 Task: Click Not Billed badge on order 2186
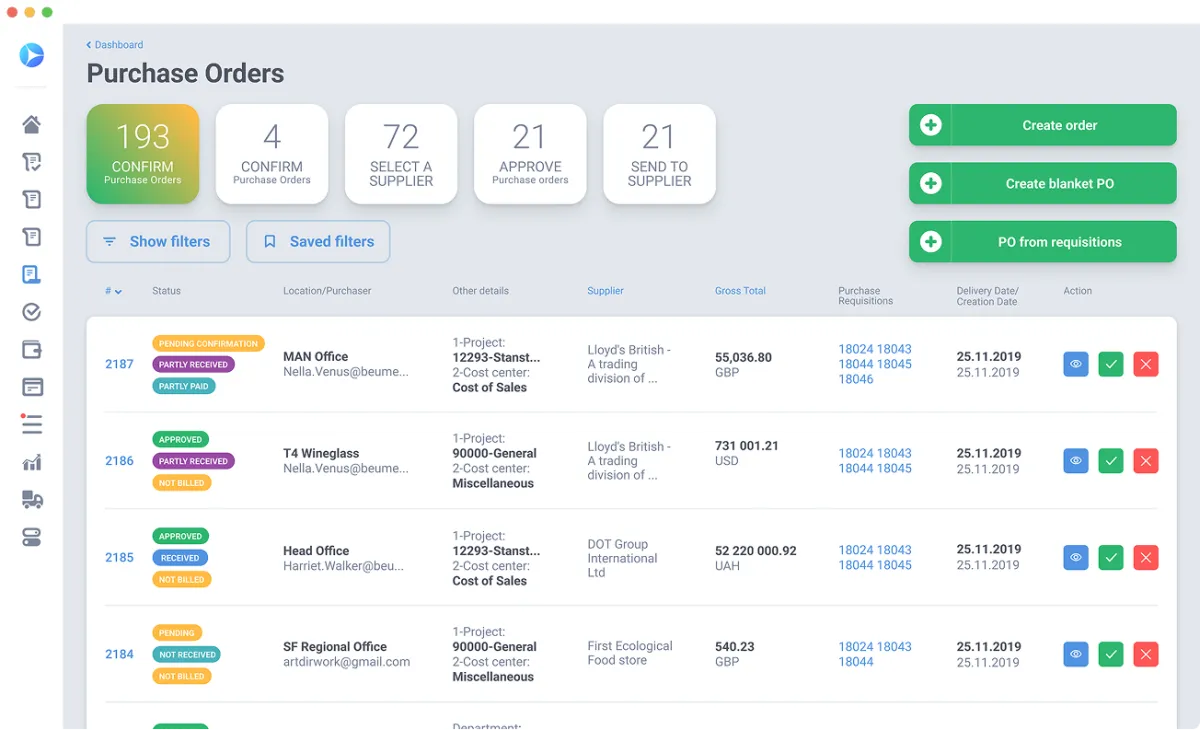(x=181, y=483)
